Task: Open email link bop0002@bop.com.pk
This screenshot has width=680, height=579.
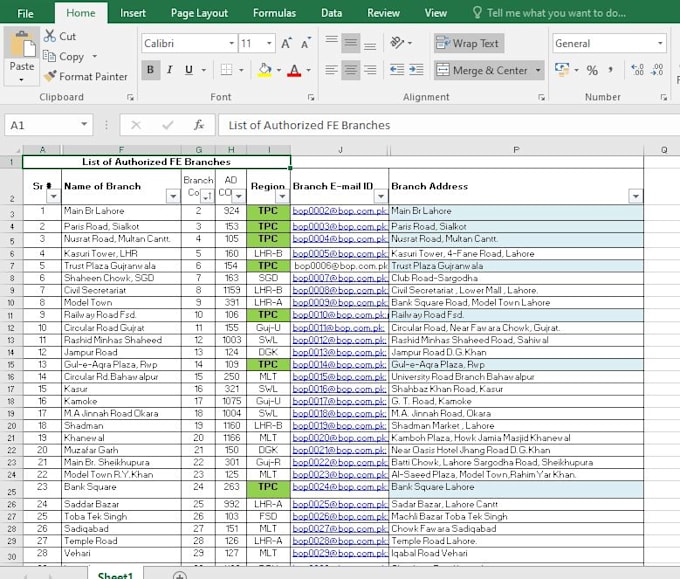Action: [340, 211]
